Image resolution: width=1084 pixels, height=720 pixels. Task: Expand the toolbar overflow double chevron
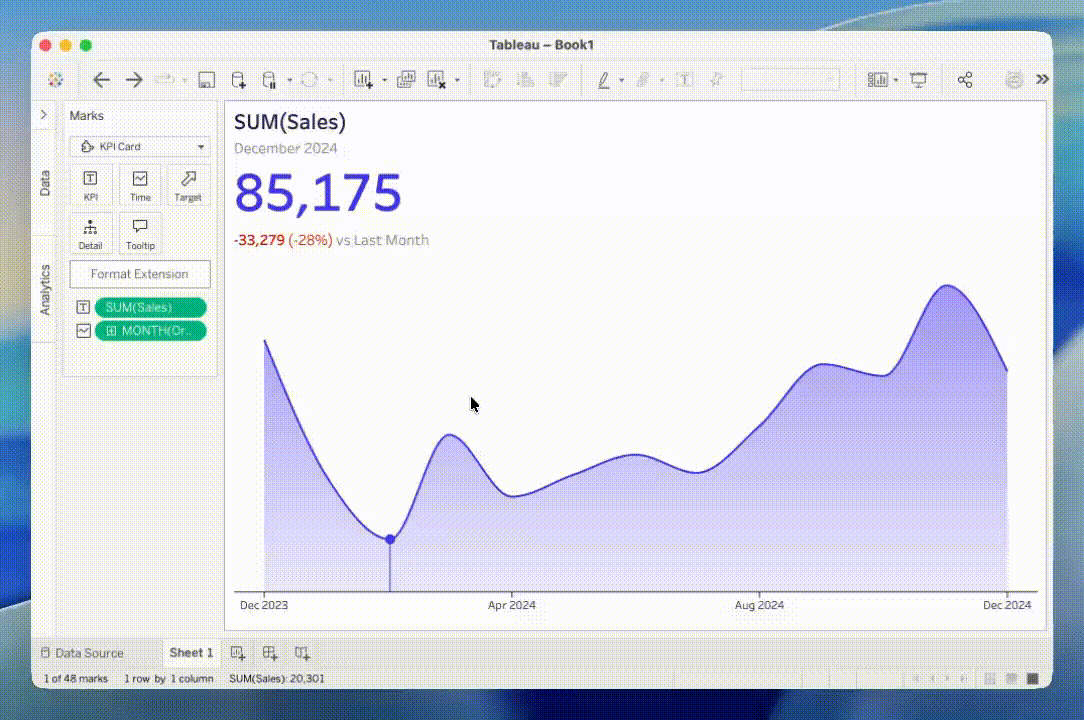click(x=1042, y=80)
